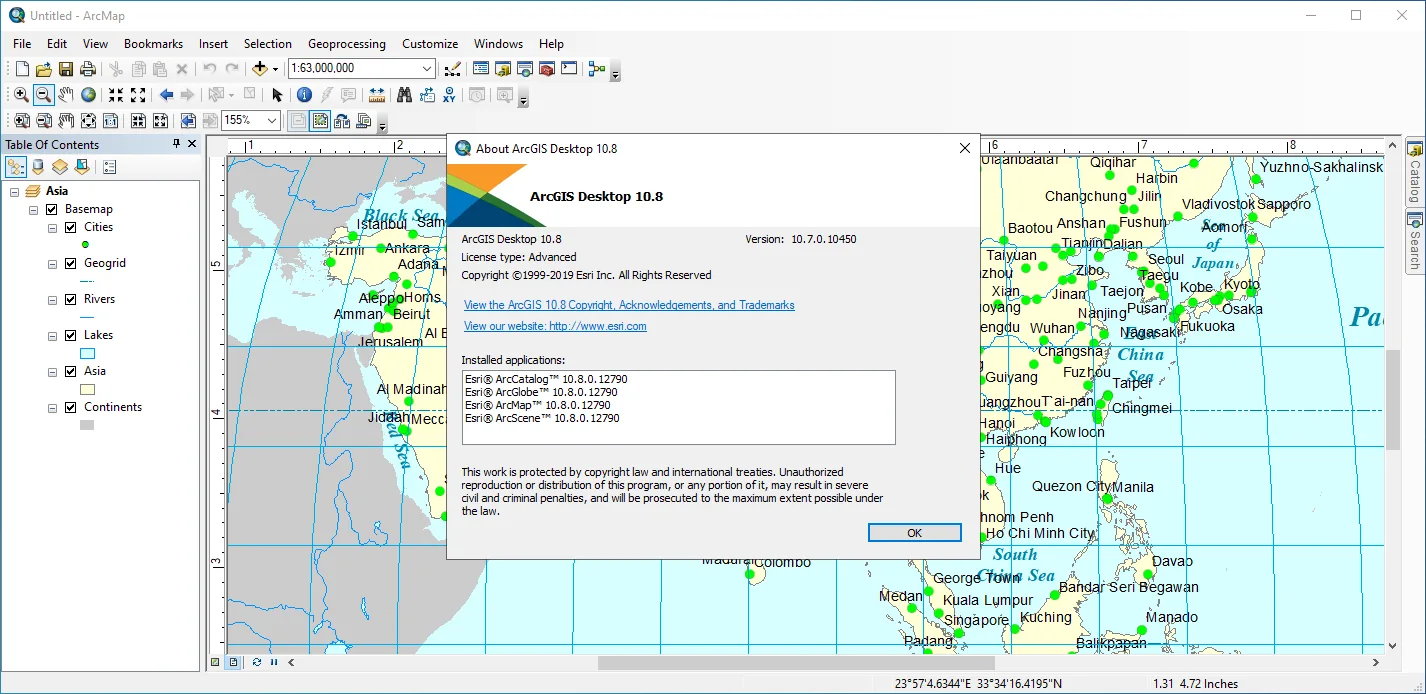Select the Pan hand tool

(x=66, y=95)
